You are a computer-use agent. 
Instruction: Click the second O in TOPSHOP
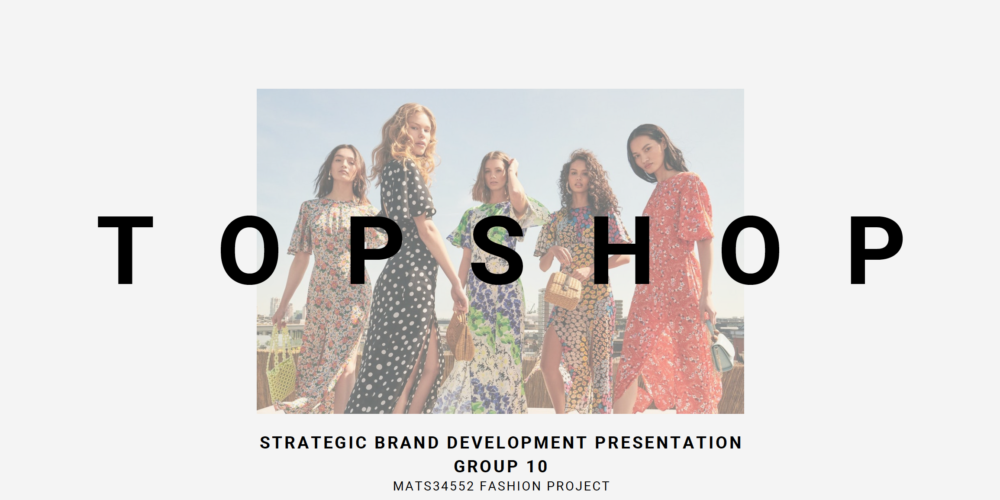click(750, 250)
